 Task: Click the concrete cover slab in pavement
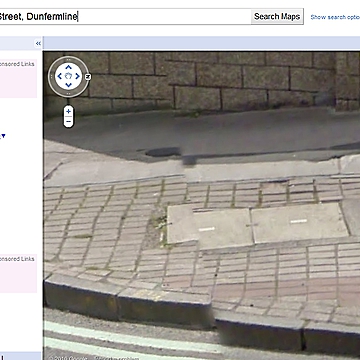257,223
